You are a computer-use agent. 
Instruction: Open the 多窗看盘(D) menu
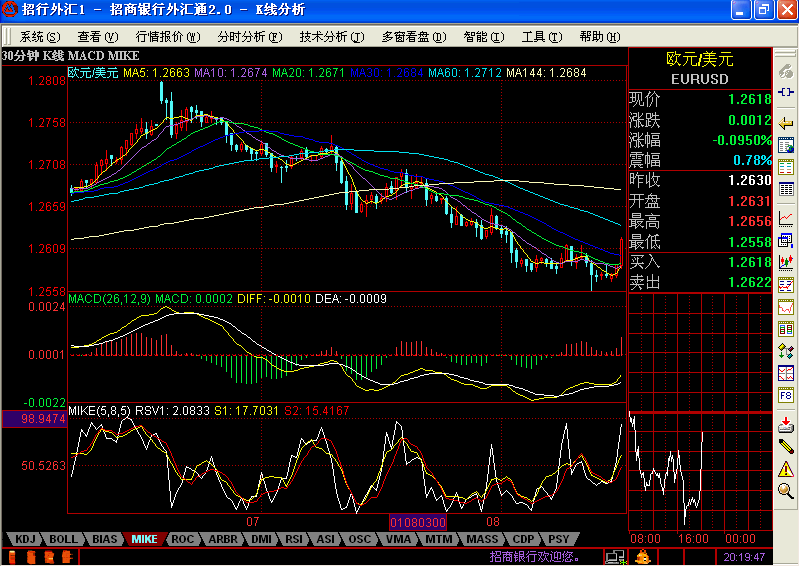click(414, 37)
